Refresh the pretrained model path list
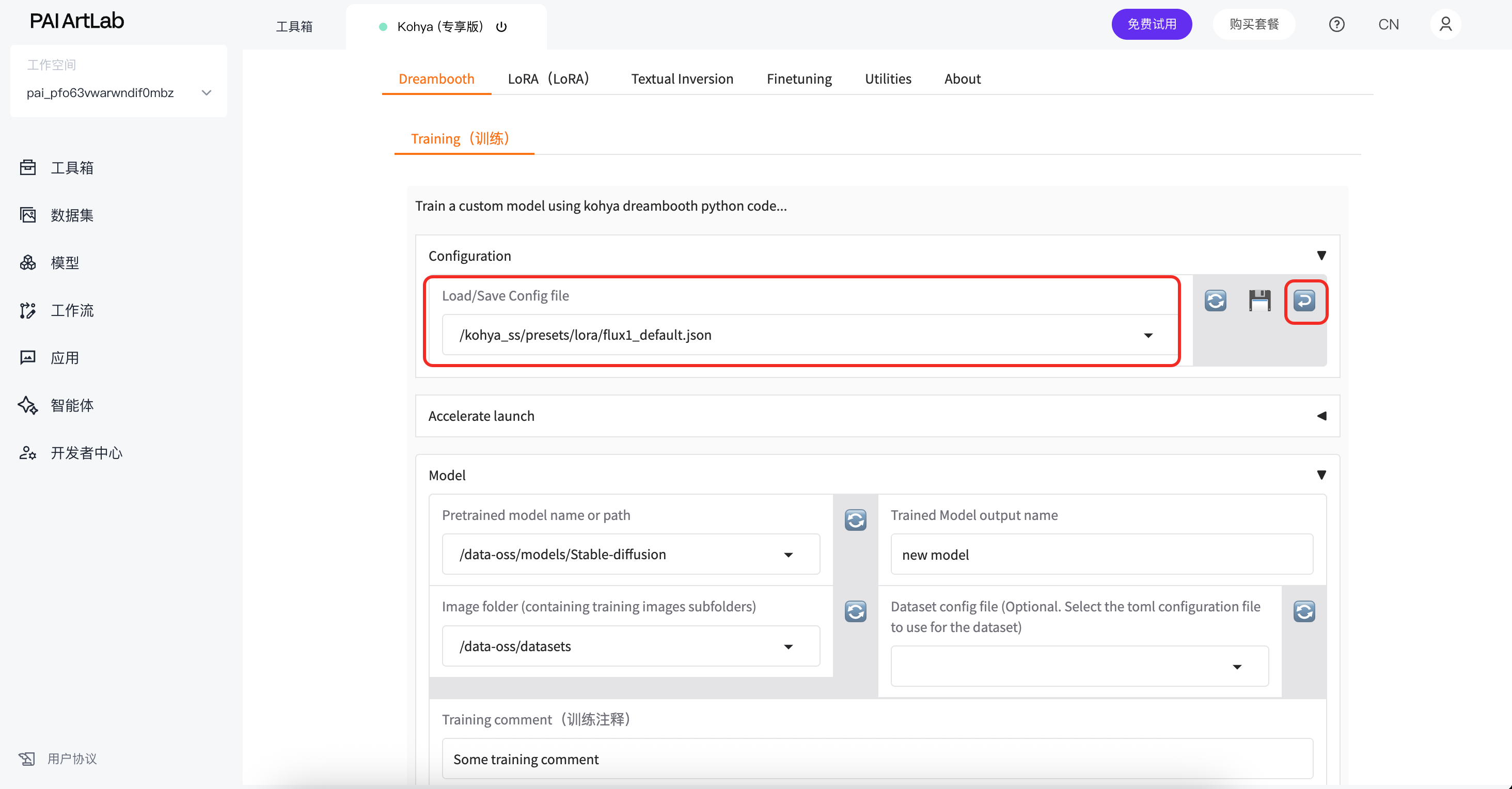The height and width of the screenshot is (789, 1512). [x=855, y=519]
